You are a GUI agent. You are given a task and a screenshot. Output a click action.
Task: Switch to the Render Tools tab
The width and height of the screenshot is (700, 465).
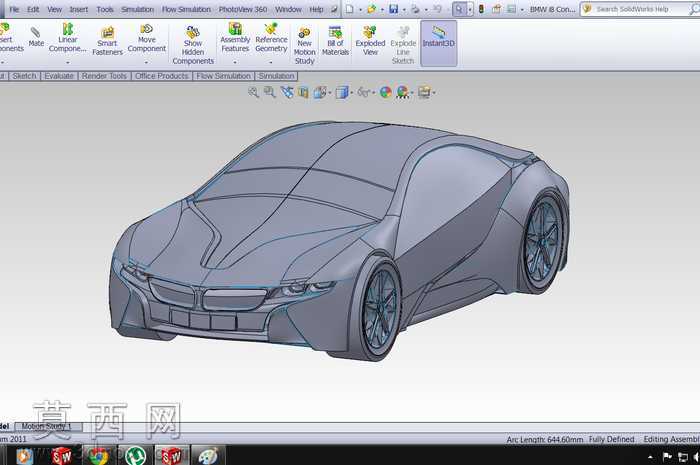tap(104, 76)
